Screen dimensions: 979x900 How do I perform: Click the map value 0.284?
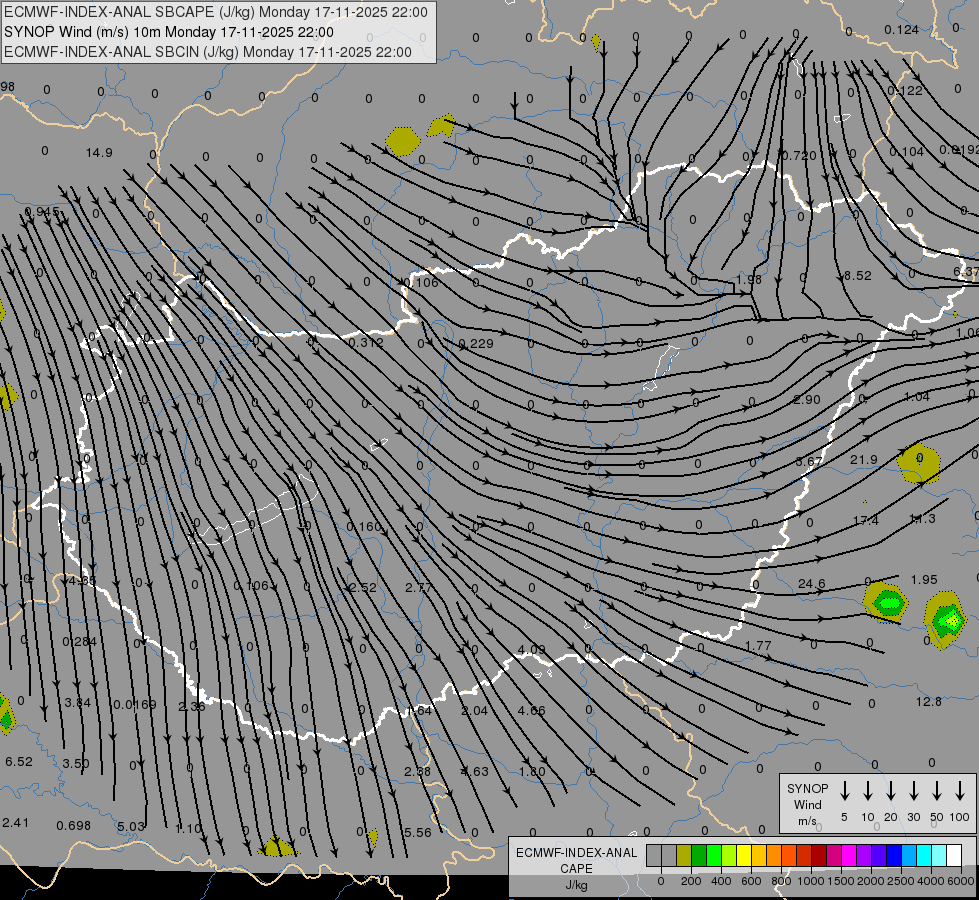(x=79, y=641)
